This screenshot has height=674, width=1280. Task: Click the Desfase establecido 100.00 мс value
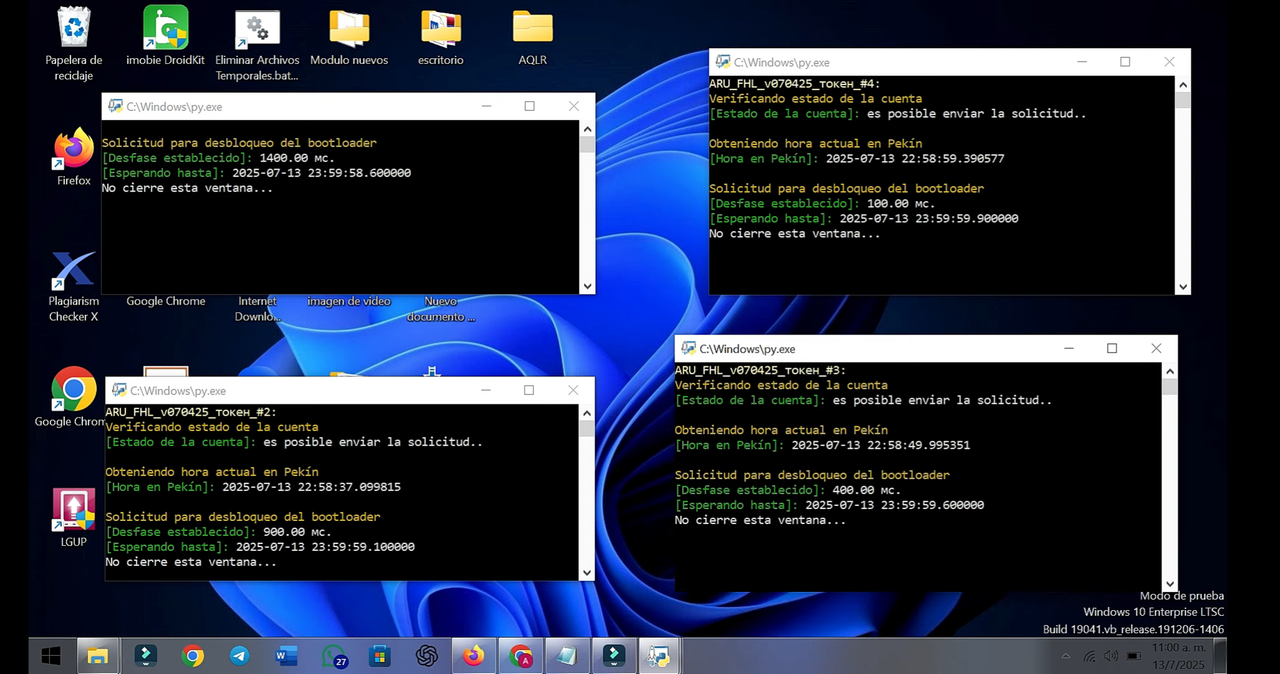(x=901, y=204)
